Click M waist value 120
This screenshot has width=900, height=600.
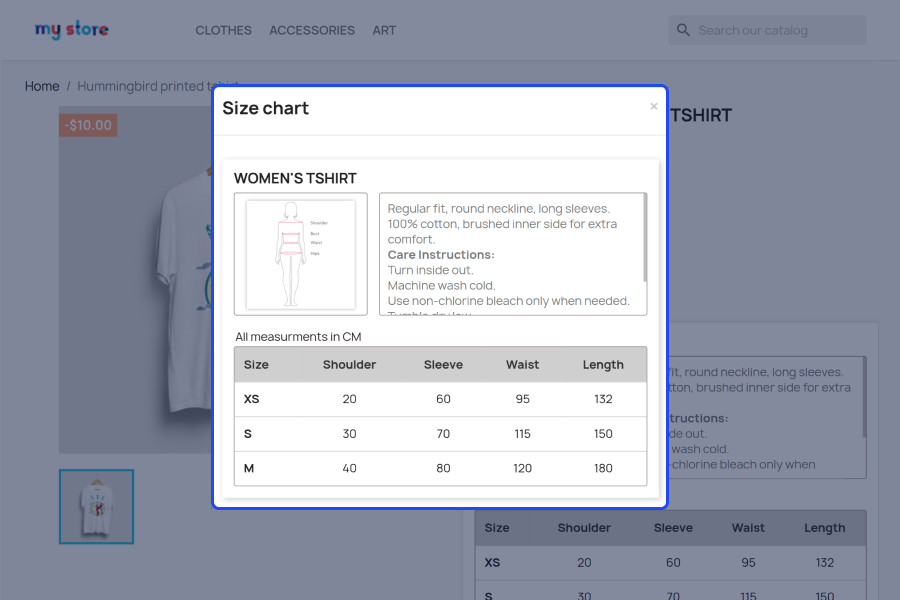tap(522, 469)
